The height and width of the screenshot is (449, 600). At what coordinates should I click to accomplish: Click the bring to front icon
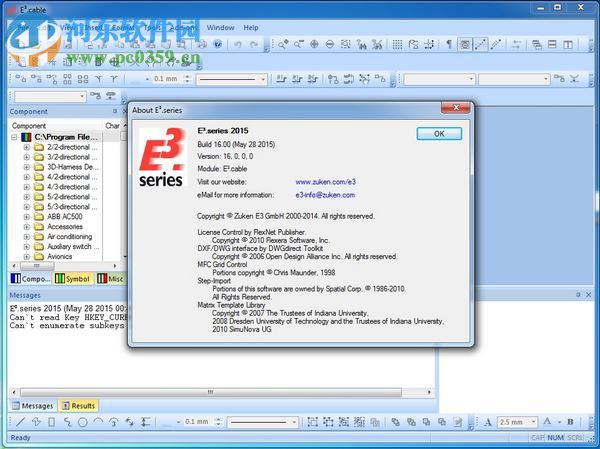tap(395, 422)
